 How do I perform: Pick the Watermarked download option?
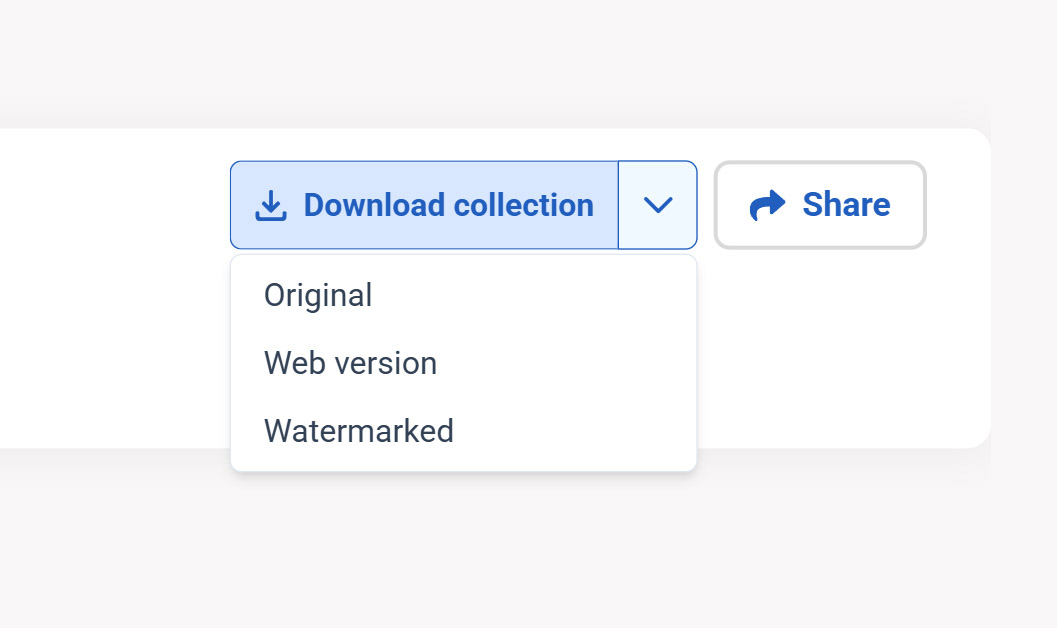pos(464,431)
